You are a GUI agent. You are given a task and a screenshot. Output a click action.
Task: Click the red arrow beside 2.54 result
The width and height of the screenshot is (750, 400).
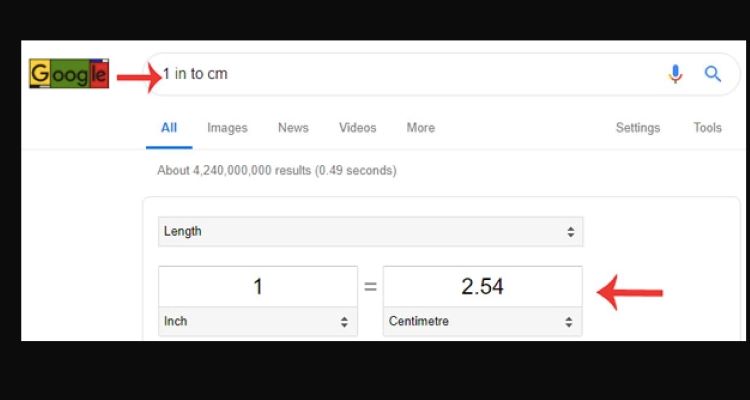tap(630, 292)
